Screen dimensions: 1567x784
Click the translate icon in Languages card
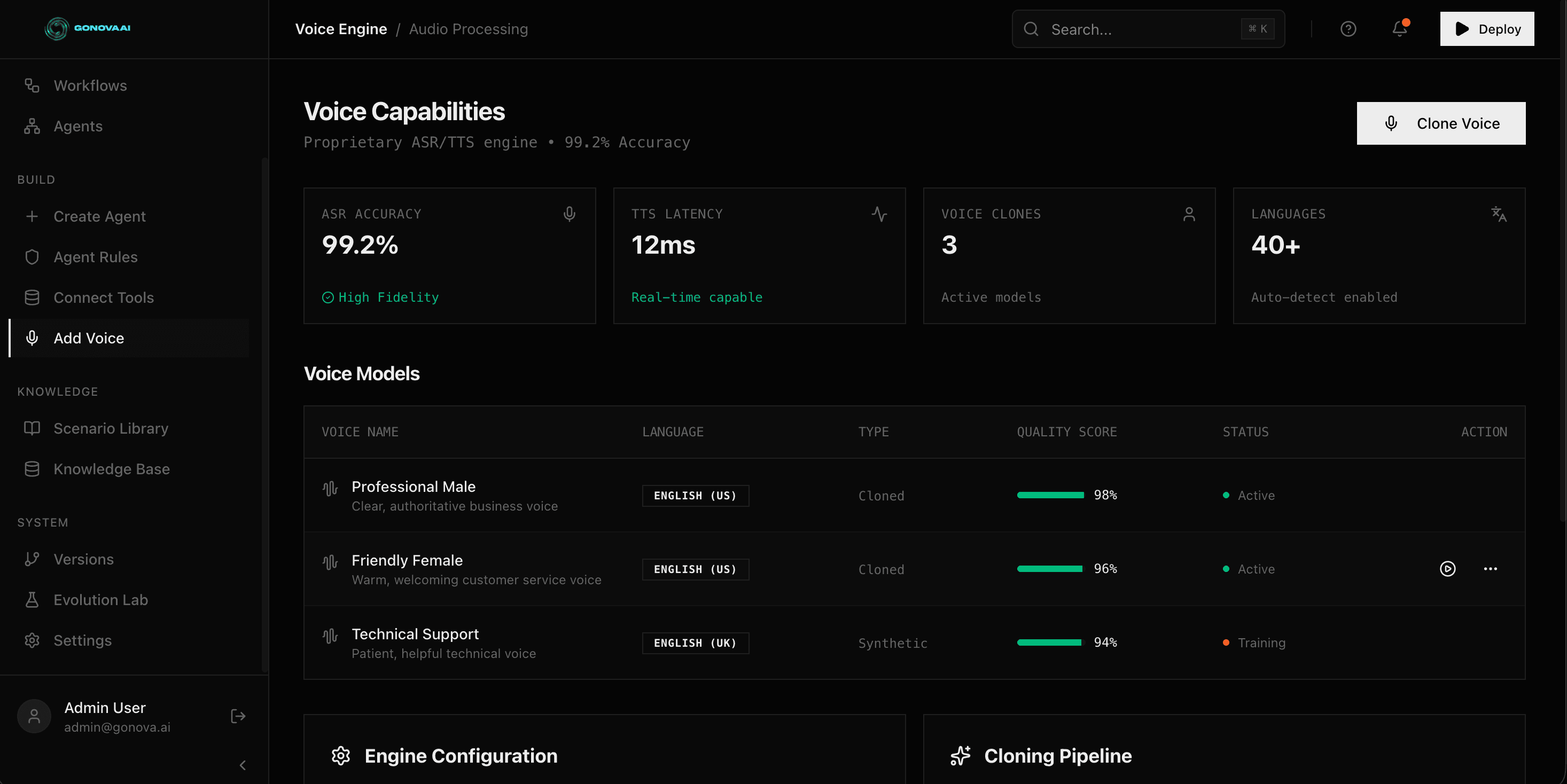pyautogui.click(x=1498, y=214)
